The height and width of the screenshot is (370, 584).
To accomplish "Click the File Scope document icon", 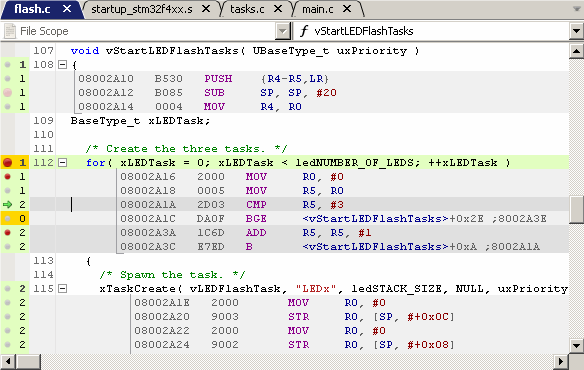I will click(10, 31).
